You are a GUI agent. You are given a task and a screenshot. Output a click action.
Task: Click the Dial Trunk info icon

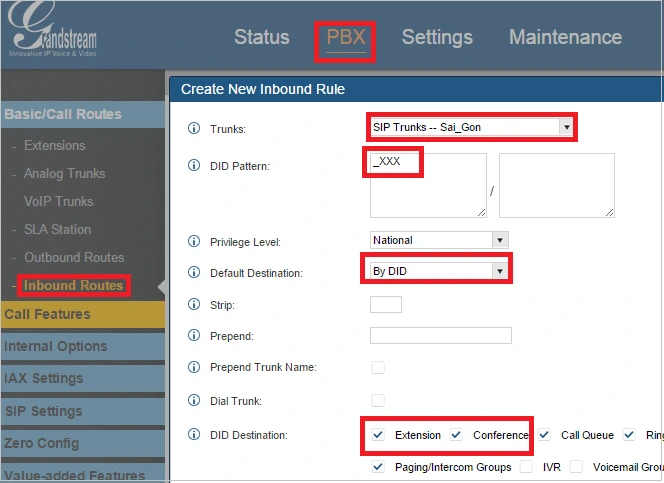click(194, 401)
